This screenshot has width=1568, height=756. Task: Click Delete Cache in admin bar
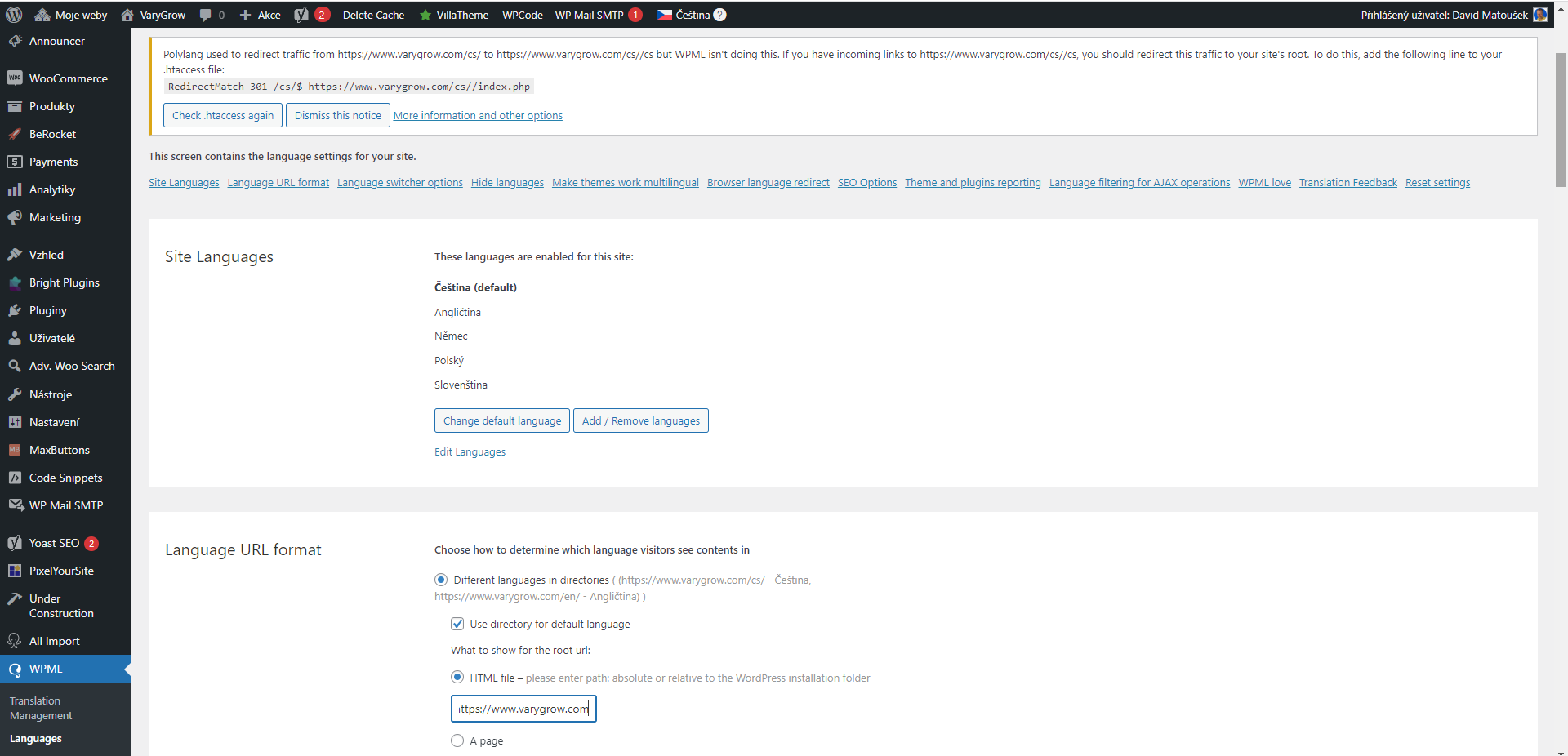tap(373, 15)
